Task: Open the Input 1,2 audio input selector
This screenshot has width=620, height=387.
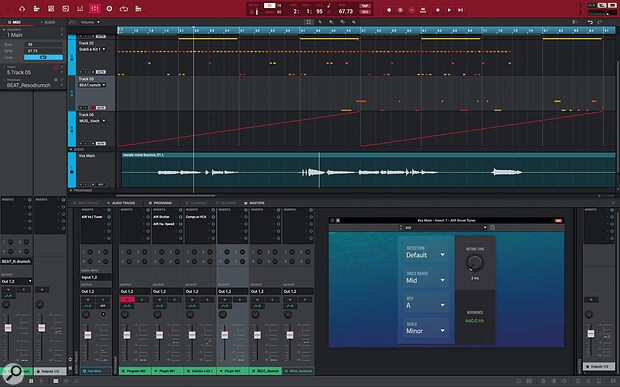Action: click(x=96, y=277)
